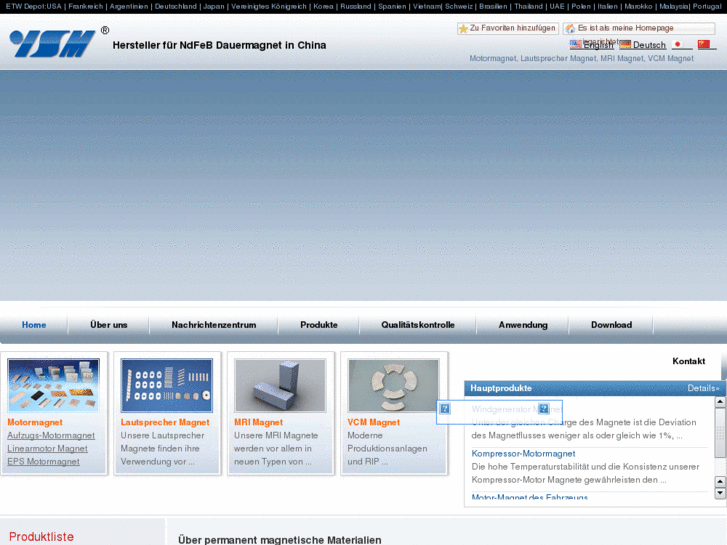Select the Spanien depot link

point(392,6)
